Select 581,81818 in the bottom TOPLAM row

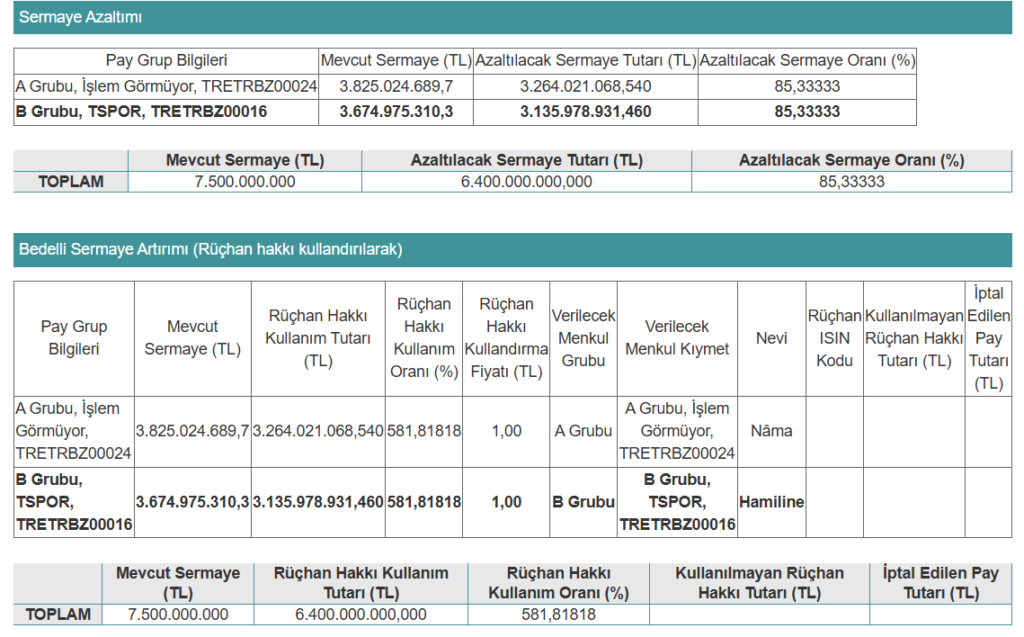pos(557,615)
